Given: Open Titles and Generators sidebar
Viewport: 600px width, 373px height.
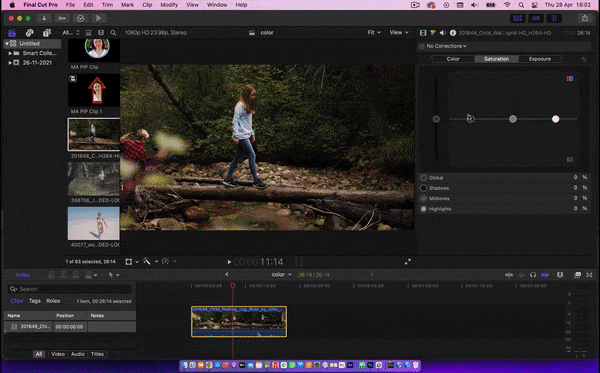Looking at the screenshot, I should (47, 33).
